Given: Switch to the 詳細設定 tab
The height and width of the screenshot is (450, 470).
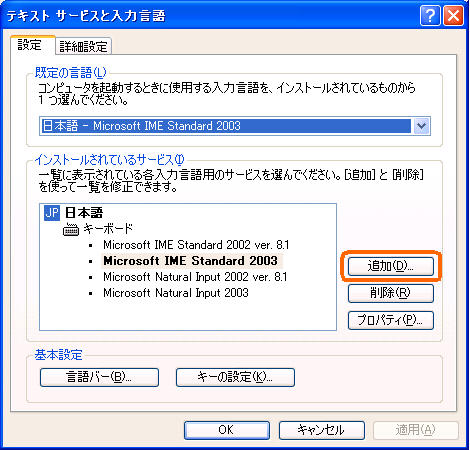Looking at the screenshot, I should tap(83, 46).
